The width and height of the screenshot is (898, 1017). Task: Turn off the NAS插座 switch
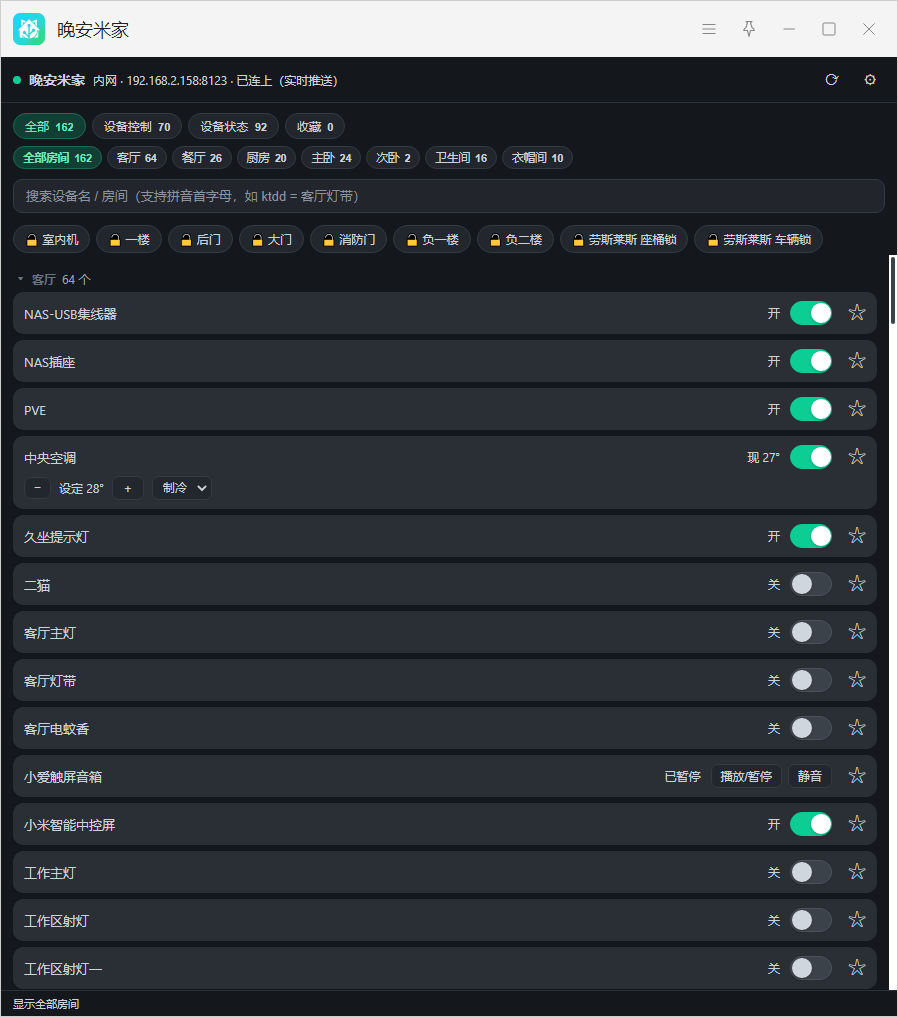coord(810,361)
